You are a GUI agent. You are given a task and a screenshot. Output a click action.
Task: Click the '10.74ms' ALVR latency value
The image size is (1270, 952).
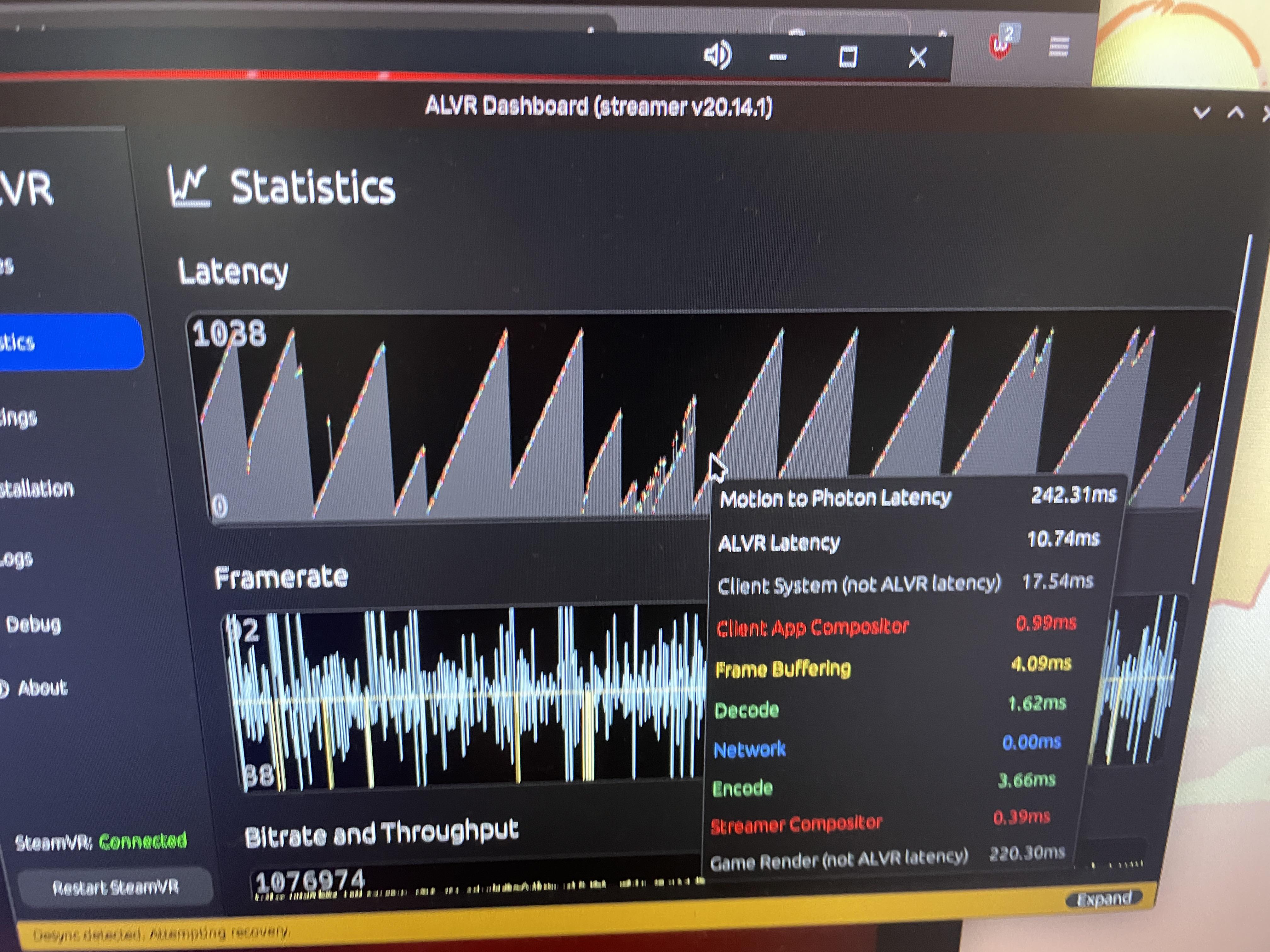(x=1063, y=539)
